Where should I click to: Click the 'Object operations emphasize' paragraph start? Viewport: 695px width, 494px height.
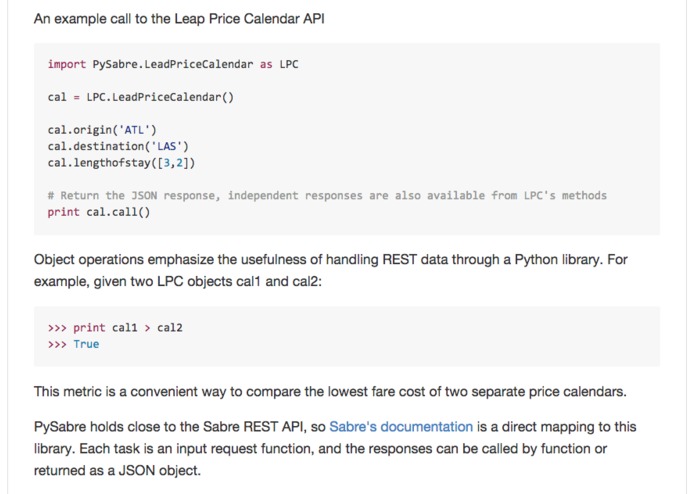(x=120, y=260)
